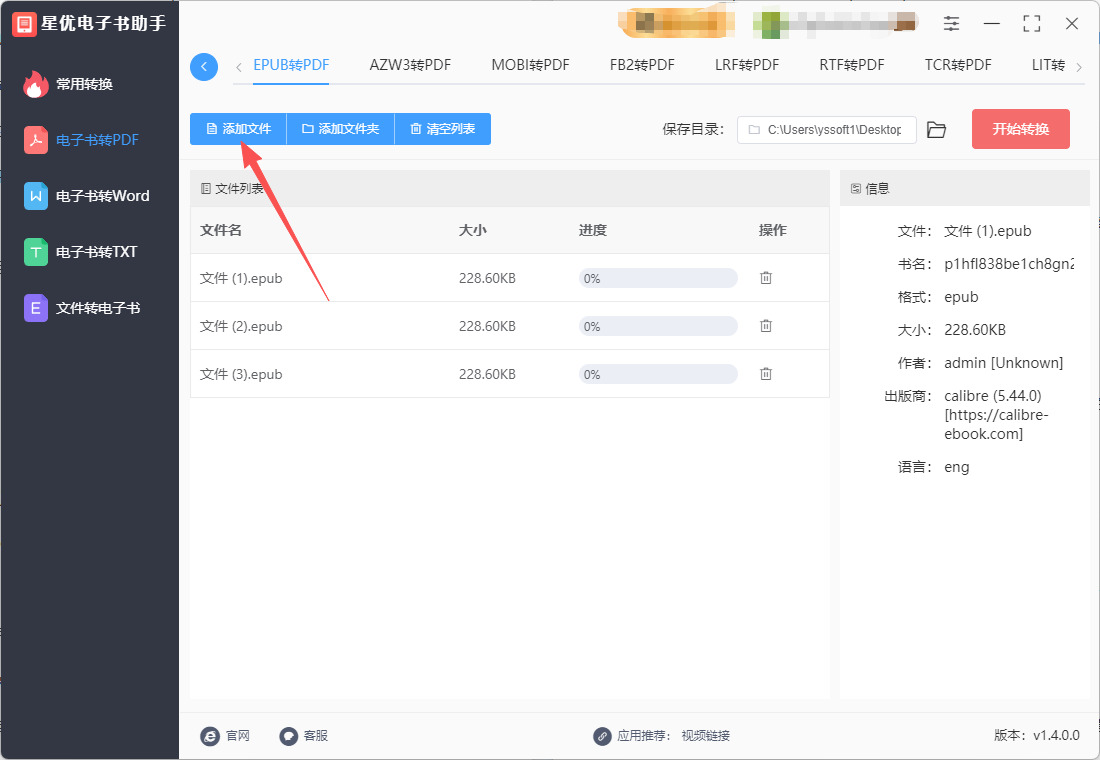Click the 保存目录 path input field
Screen dimensions: 1100x760
pyautogui.click(x=826, y=130)
